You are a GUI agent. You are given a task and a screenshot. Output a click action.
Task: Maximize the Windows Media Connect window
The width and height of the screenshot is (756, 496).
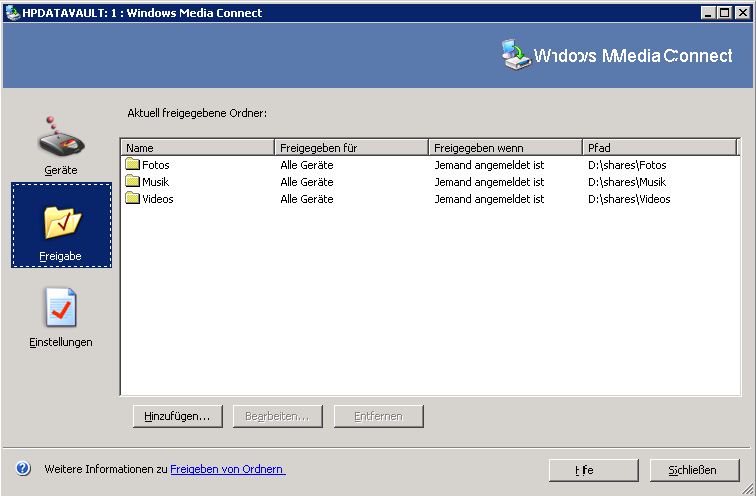click(x=724, y=13)
